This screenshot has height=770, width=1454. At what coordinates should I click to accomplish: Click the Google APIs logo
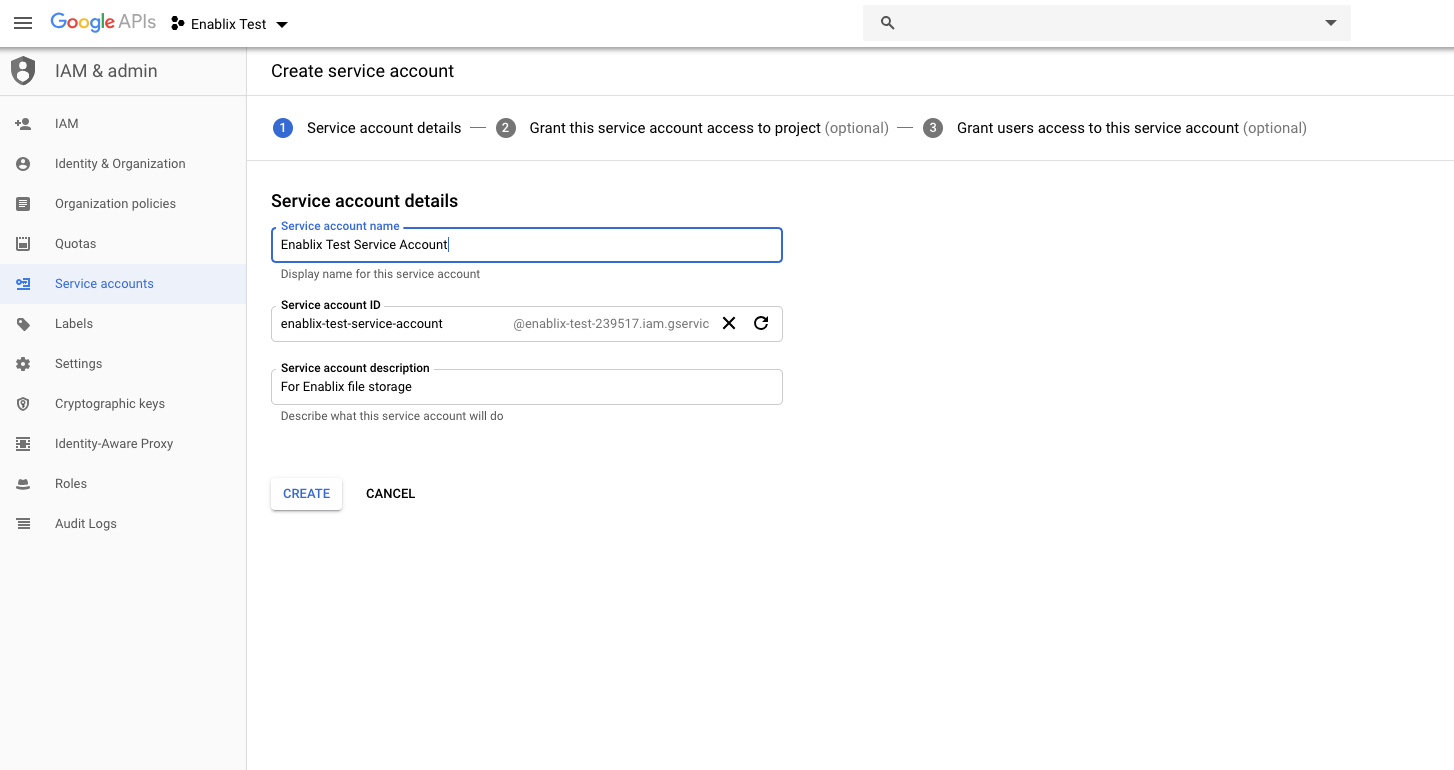pos(103,23)
